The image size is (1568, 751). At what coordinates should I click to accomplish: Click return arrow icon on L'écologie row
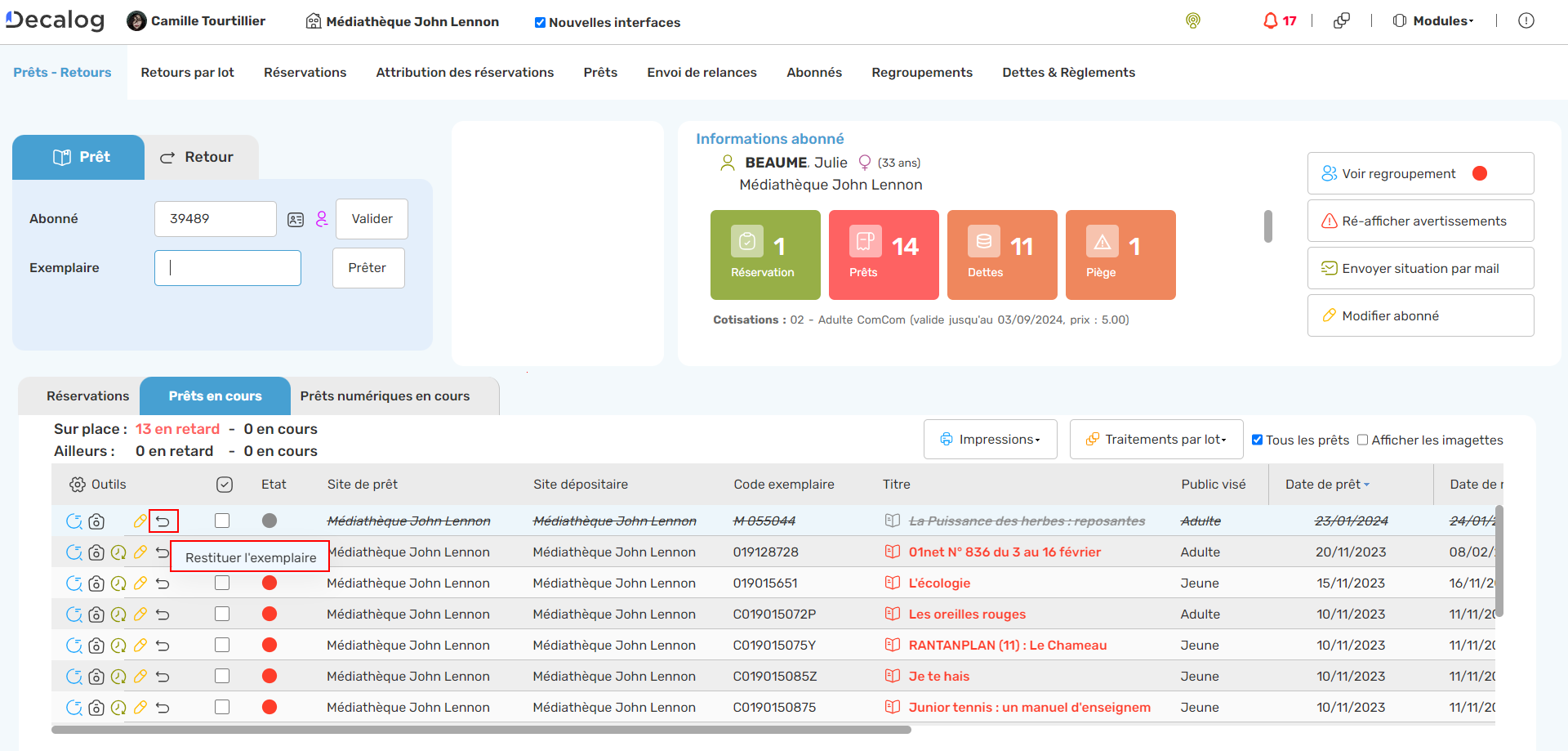163,583
